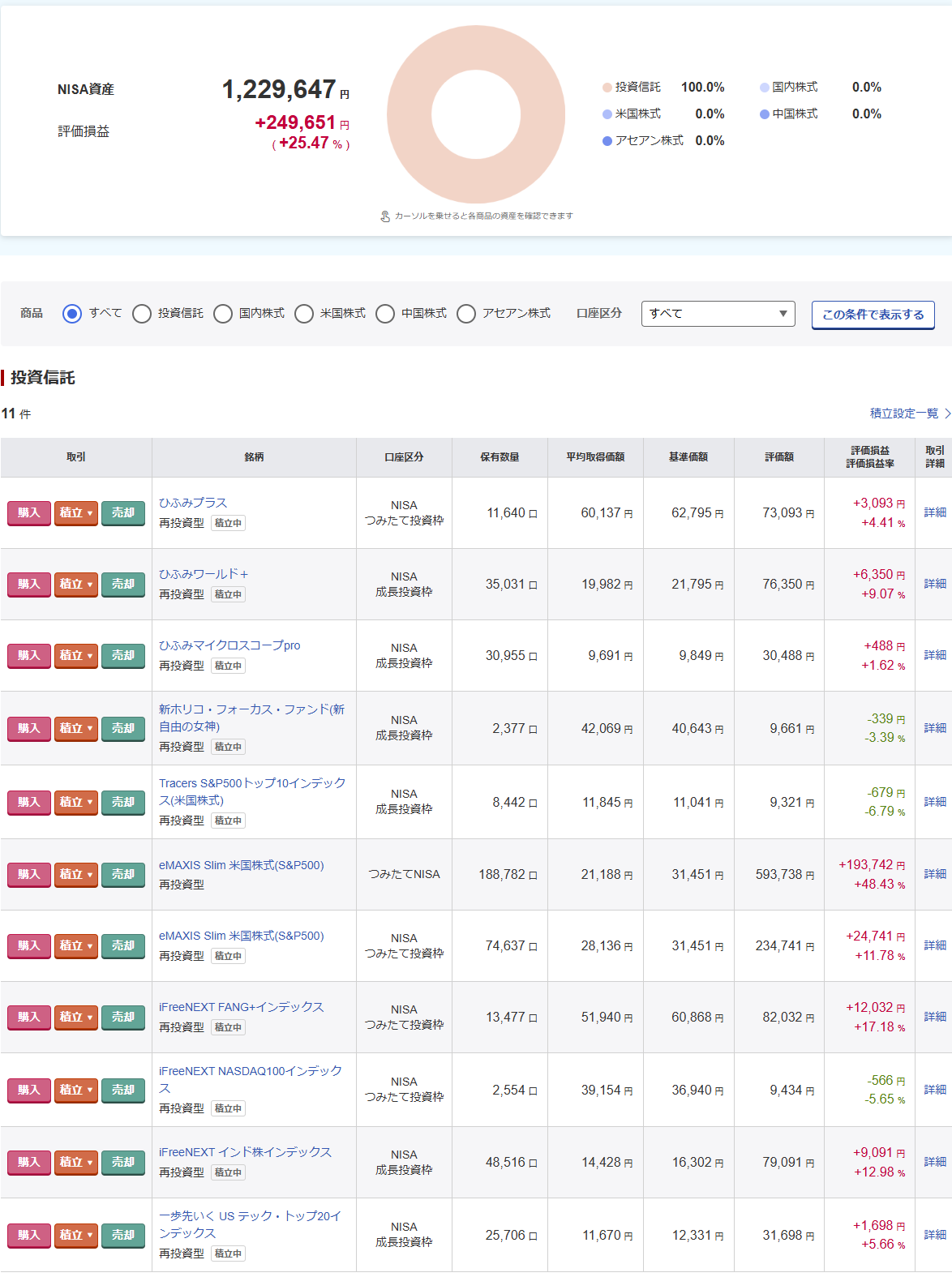The height and width of the screenshot is (1277, 952).
Task: Click 購入 button for ひふみプラス
Action: 28,512
